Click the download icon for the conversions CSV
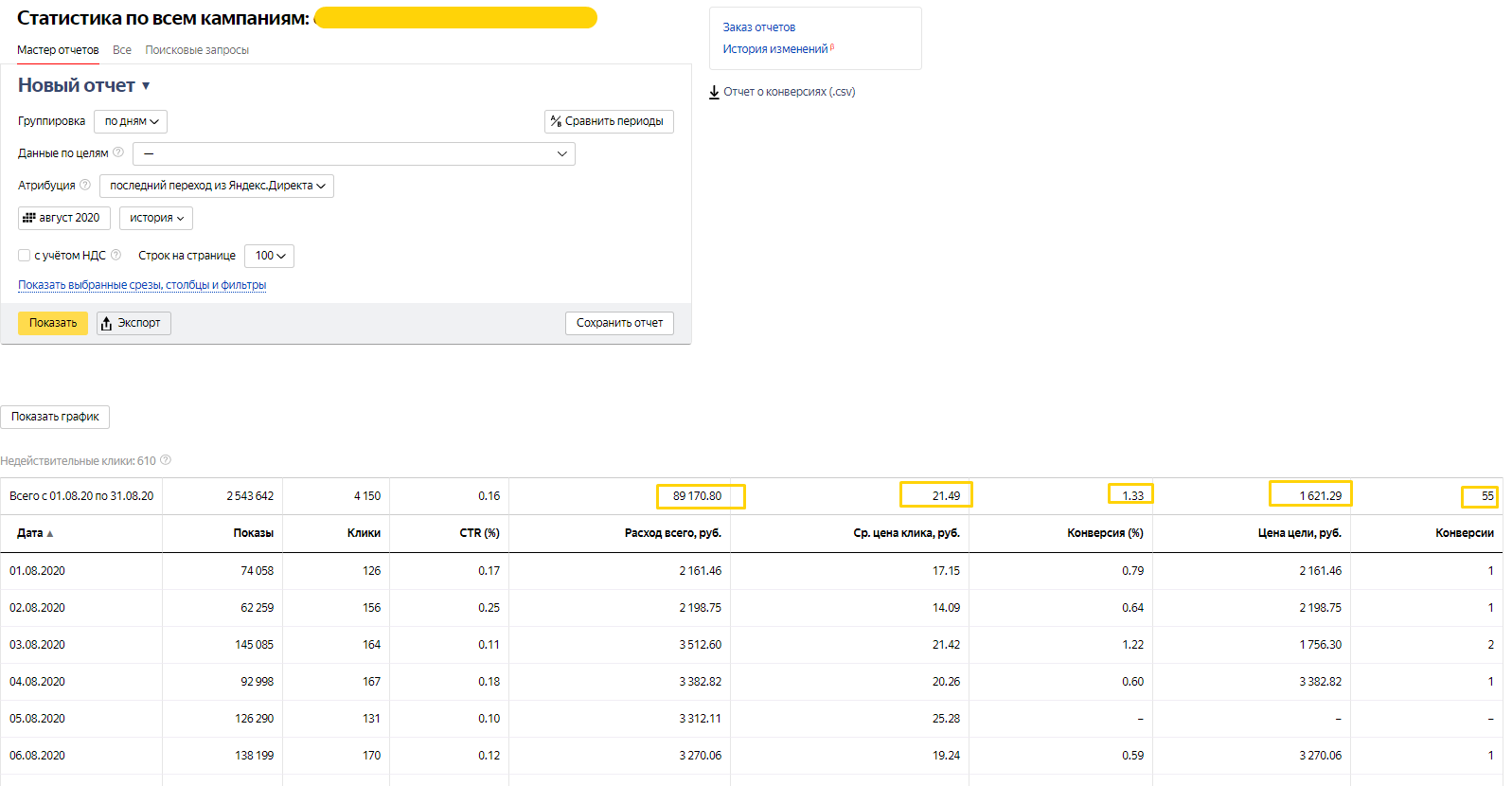Image resolution: width=1512 pixels, height=786 pixels. click(x=714, y=92)
